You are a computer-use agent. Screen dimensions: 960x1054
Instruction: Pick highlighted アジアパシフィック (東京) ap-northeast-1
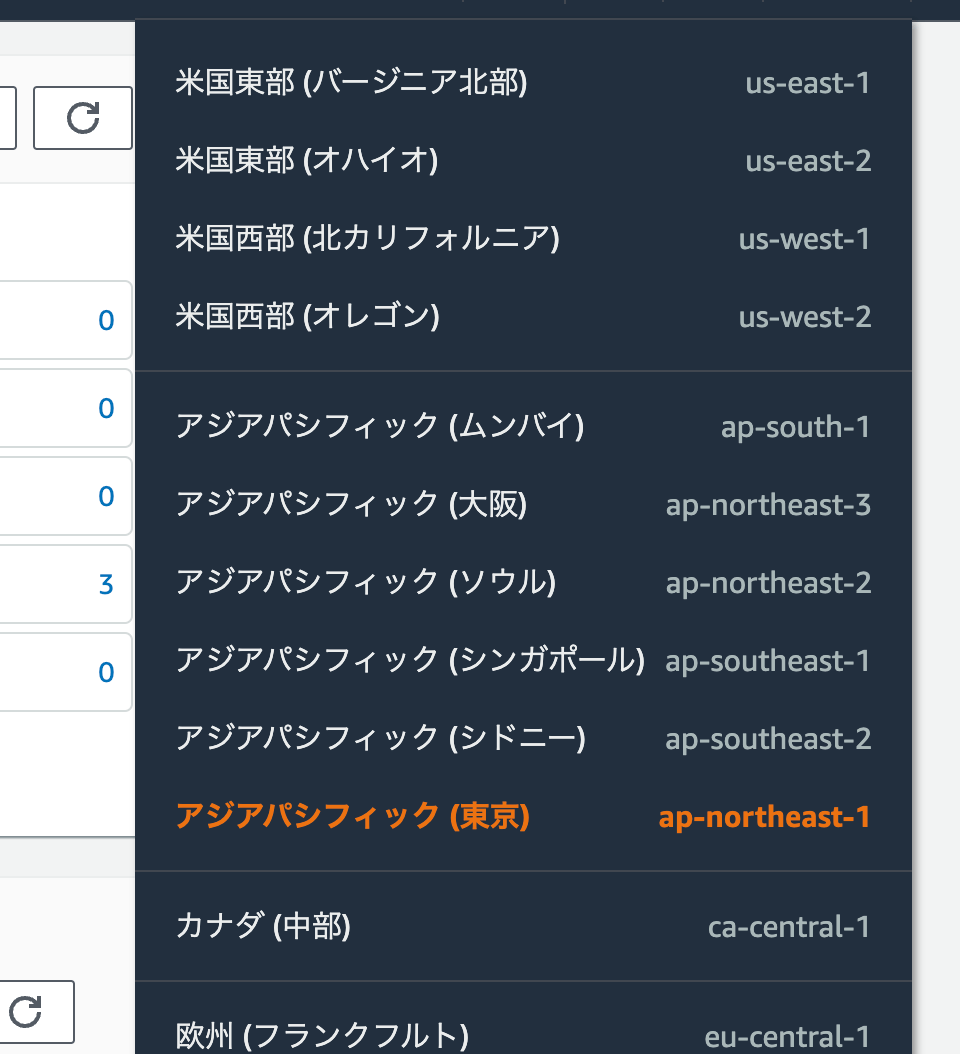523,817
